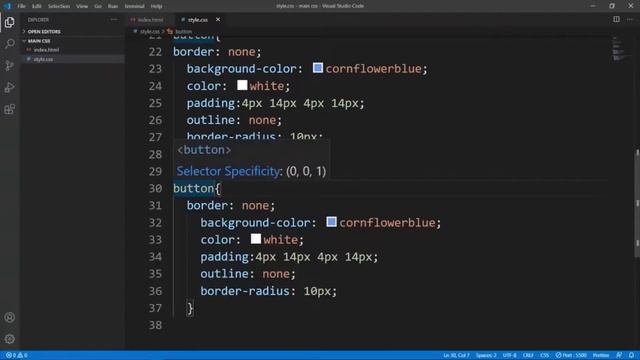Open the Manage gear icon
640x360 pixels.
[9, 339]
